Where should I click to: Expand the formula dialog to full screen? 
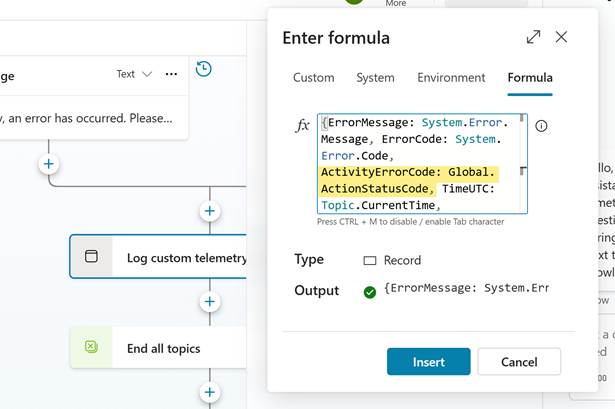[533, 37]
